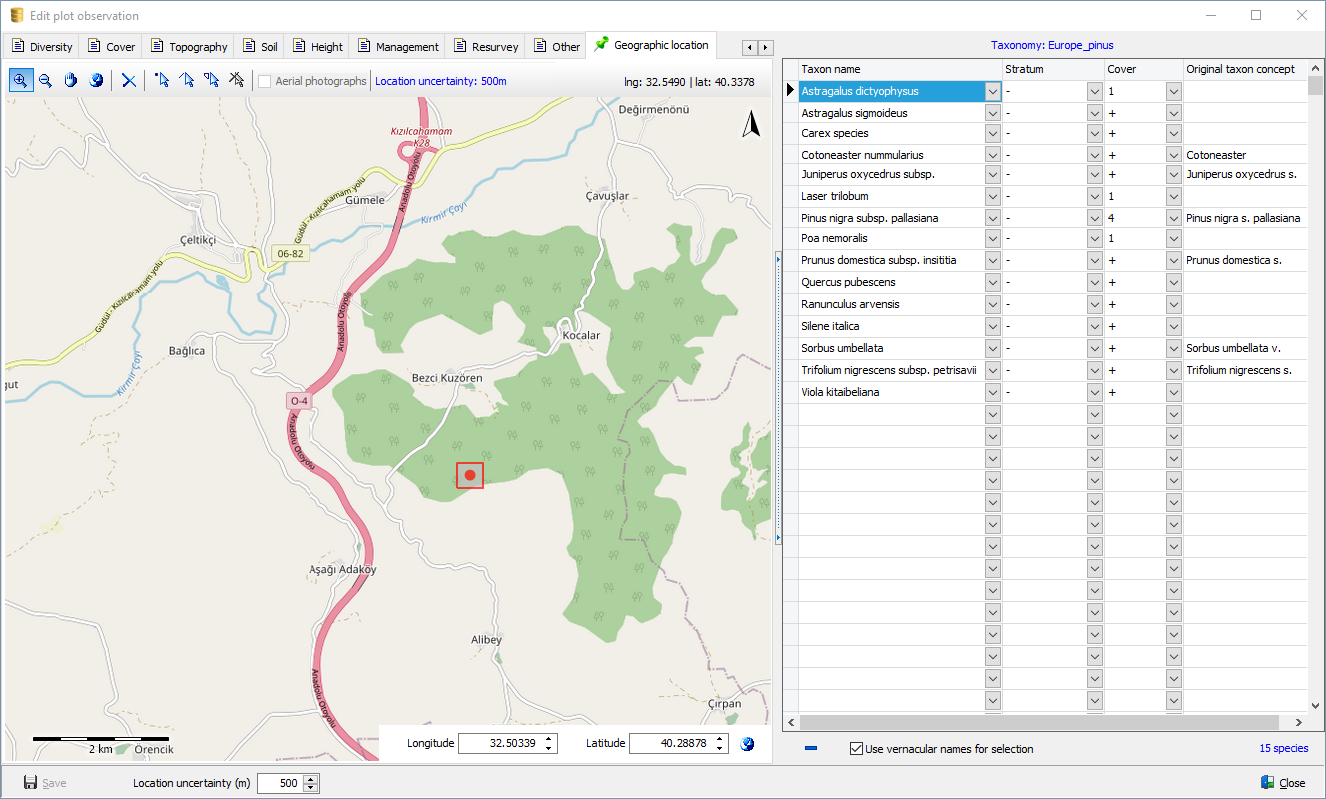
Task: Click the globe full-extent icon in map toolbar
Action: point(96,81)
